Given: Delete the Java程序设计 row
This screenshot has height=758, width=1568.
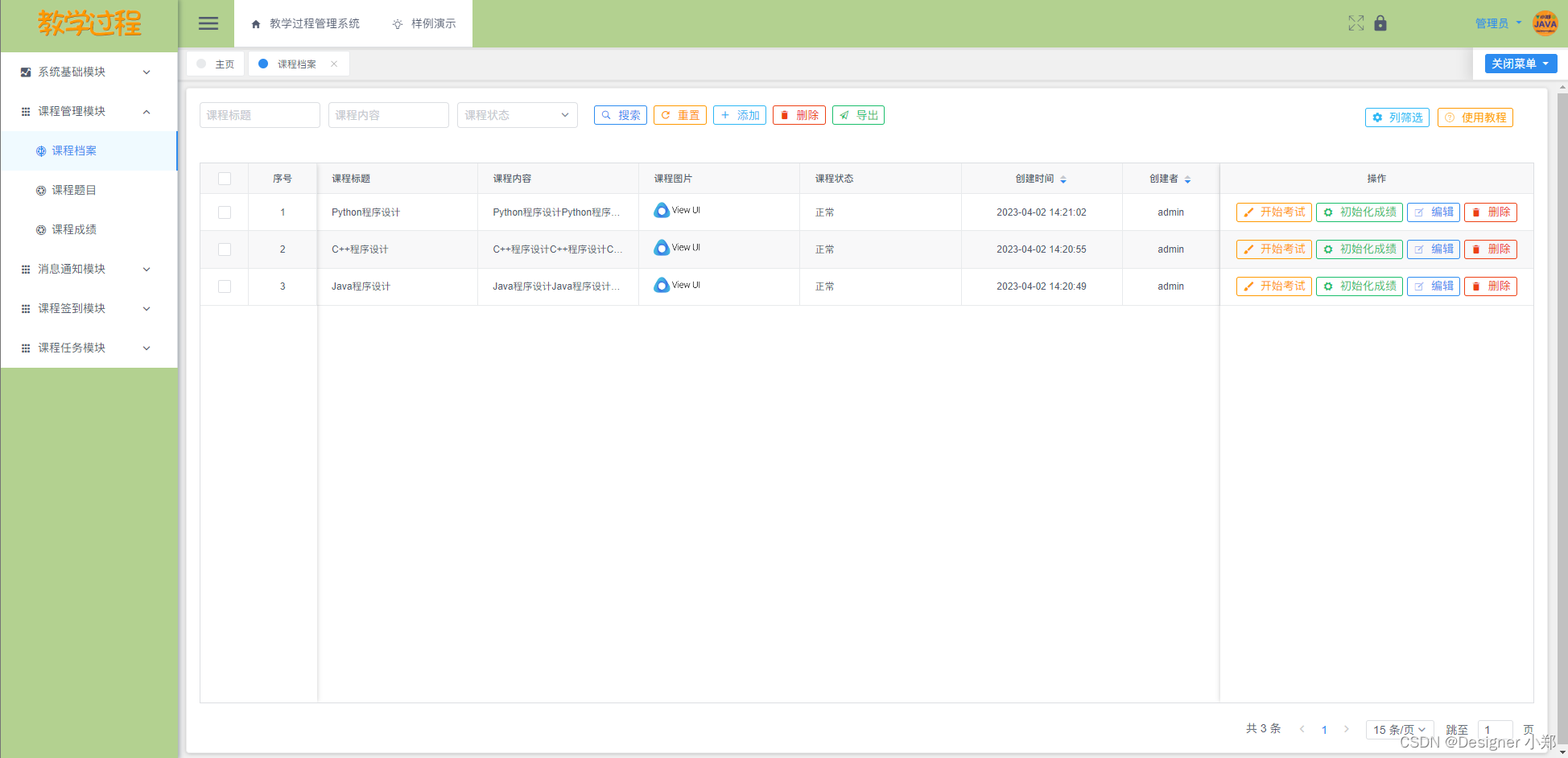Looking at the screenshot, I should 1491,286.
